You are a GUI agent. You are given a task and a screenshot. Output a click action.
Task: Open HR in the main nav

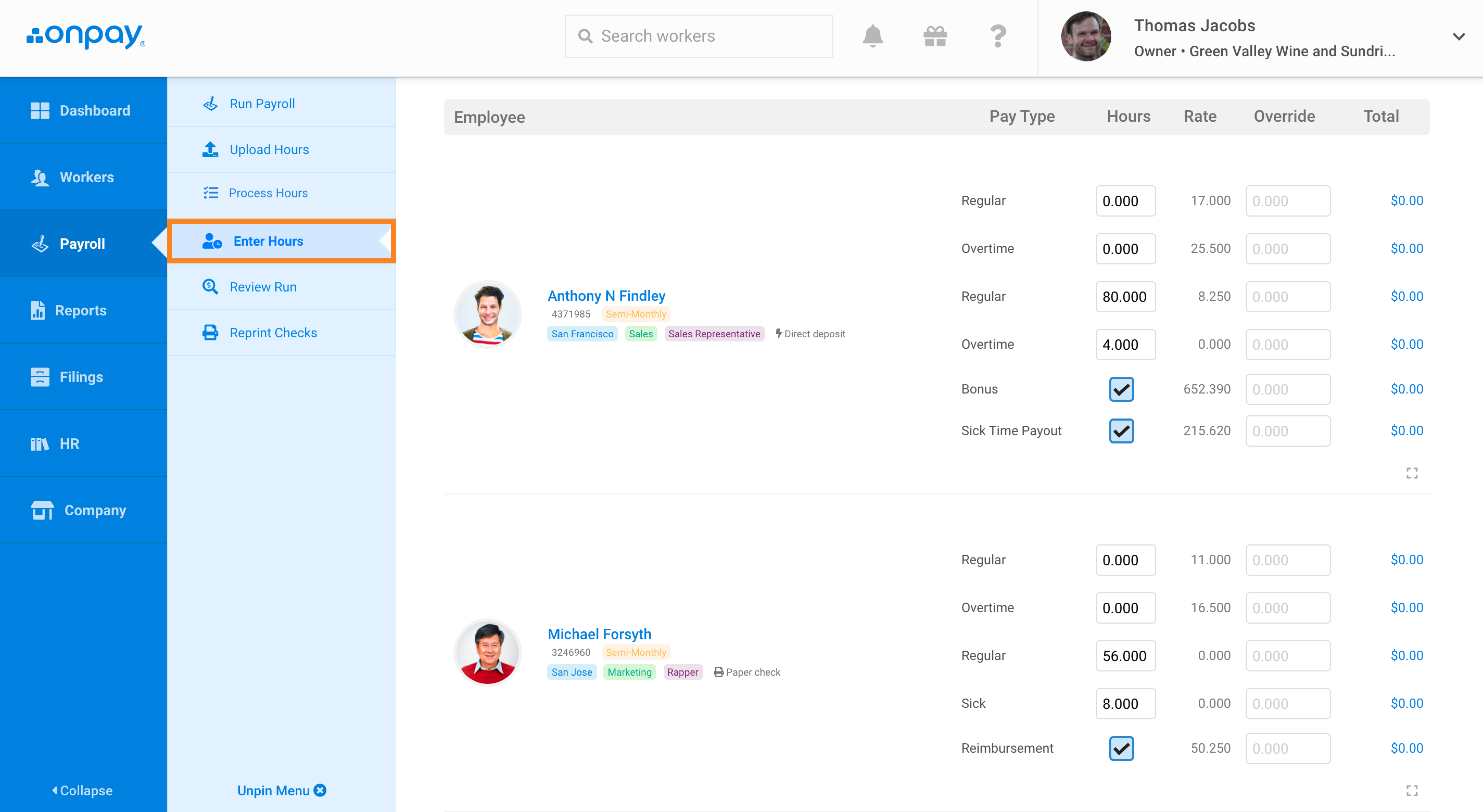point(84,444)
